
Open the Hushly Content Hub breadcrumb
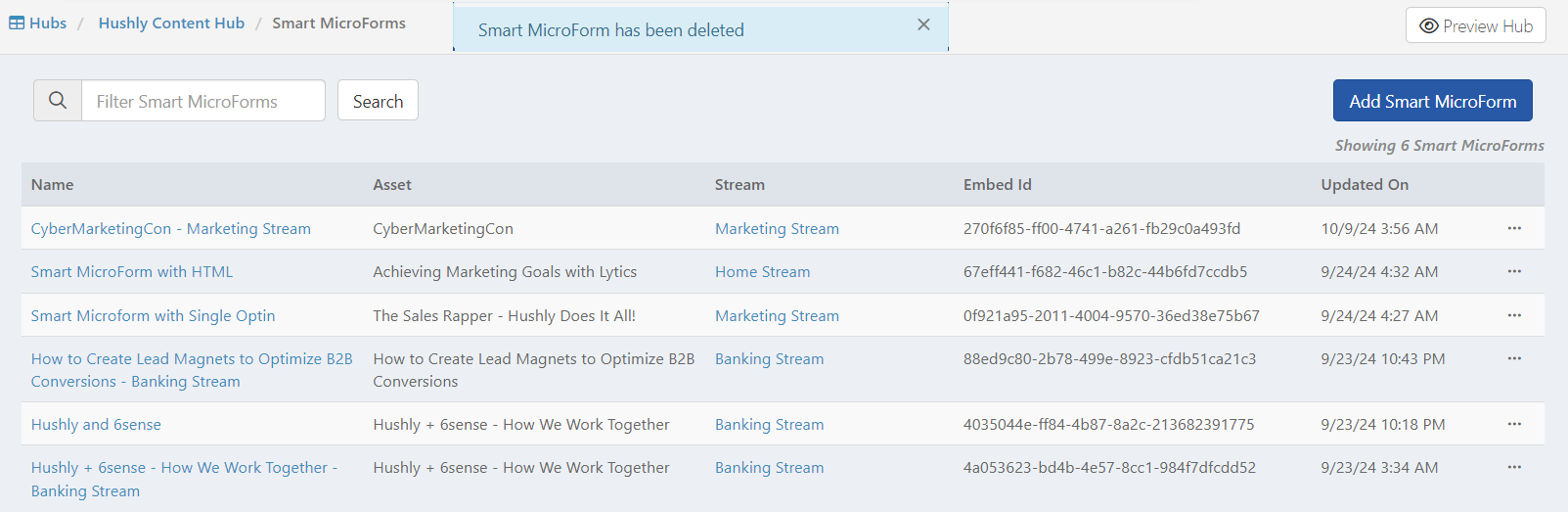tap(171, 23)
